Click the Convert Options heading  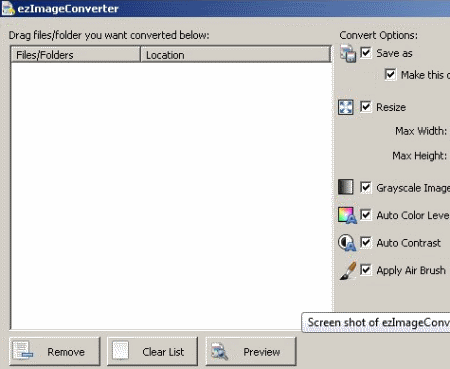point(378,35)
